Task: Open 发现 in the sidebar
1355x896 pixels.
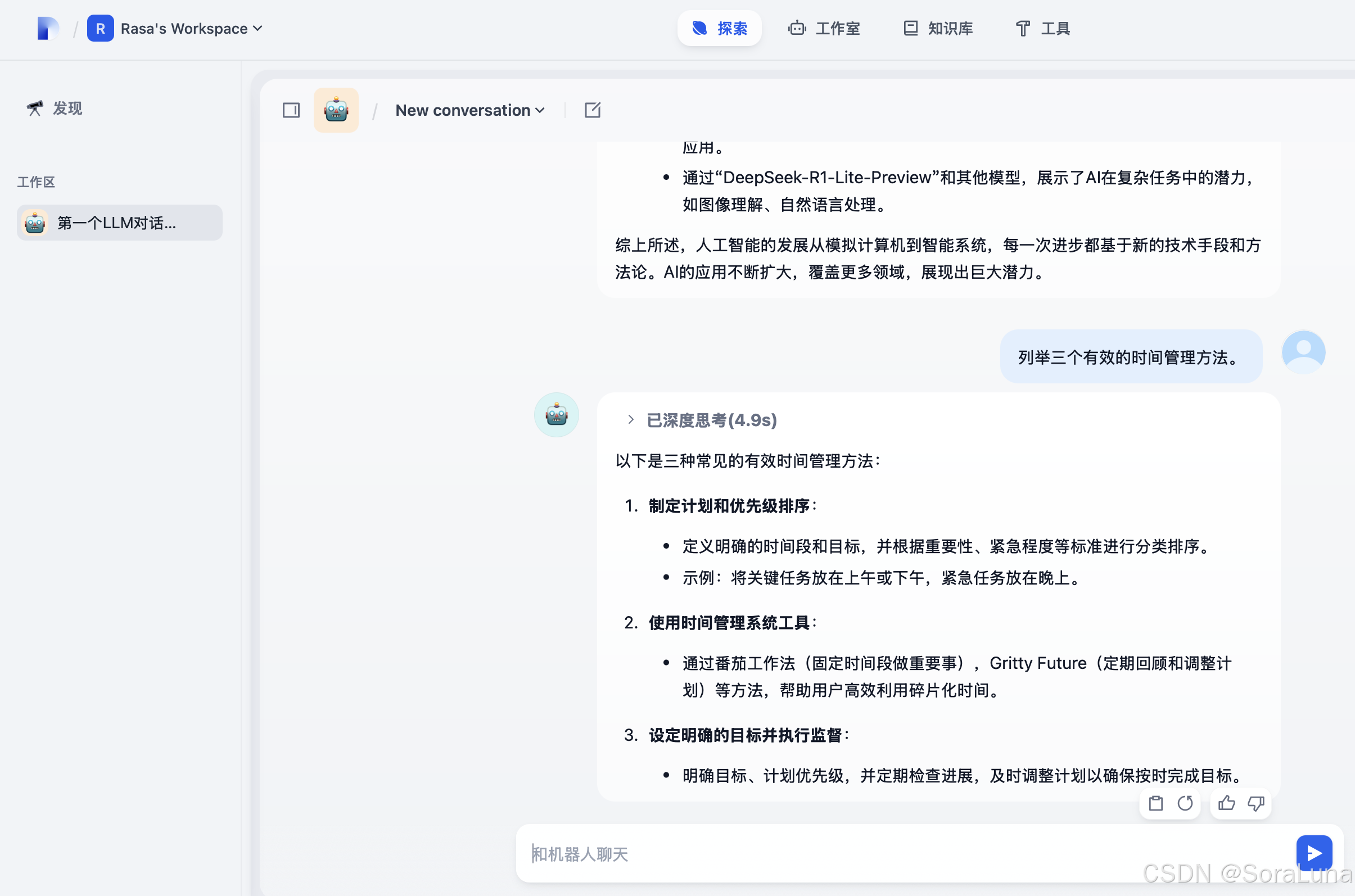Action: point(56,108)
